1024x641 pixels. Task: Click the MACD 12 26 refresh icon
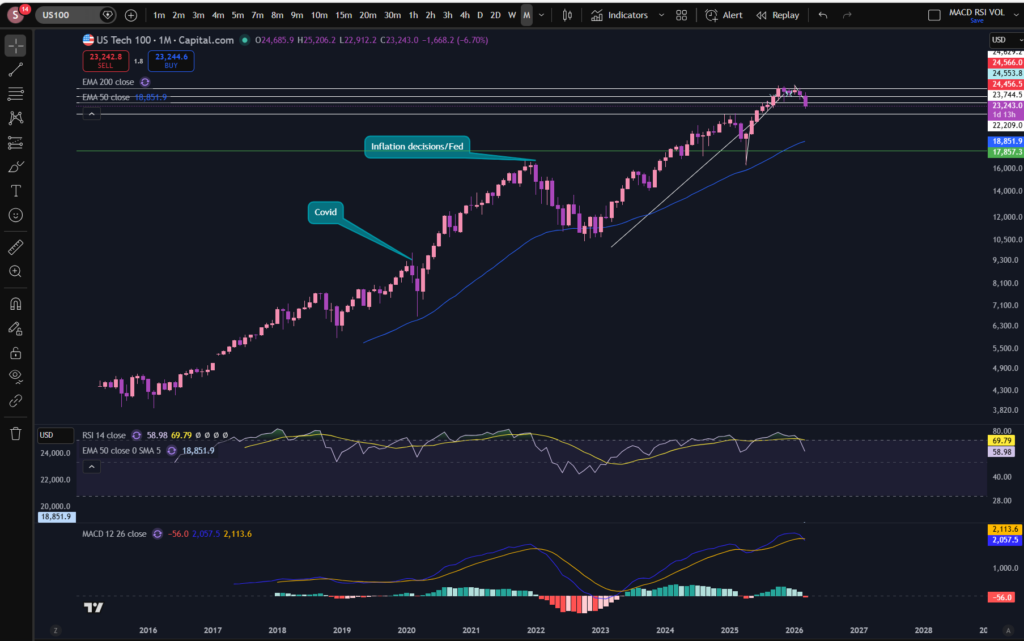click(x=157, y=534)
